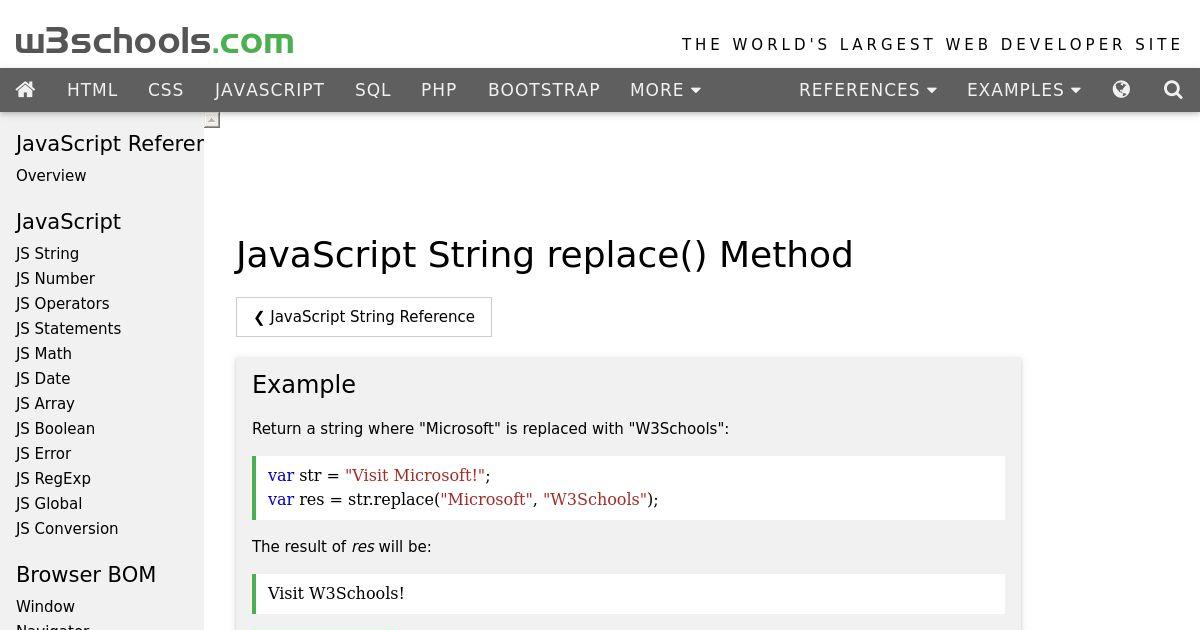
Task: Open JS Conversion reference link
Action: (x=67, y=529)
